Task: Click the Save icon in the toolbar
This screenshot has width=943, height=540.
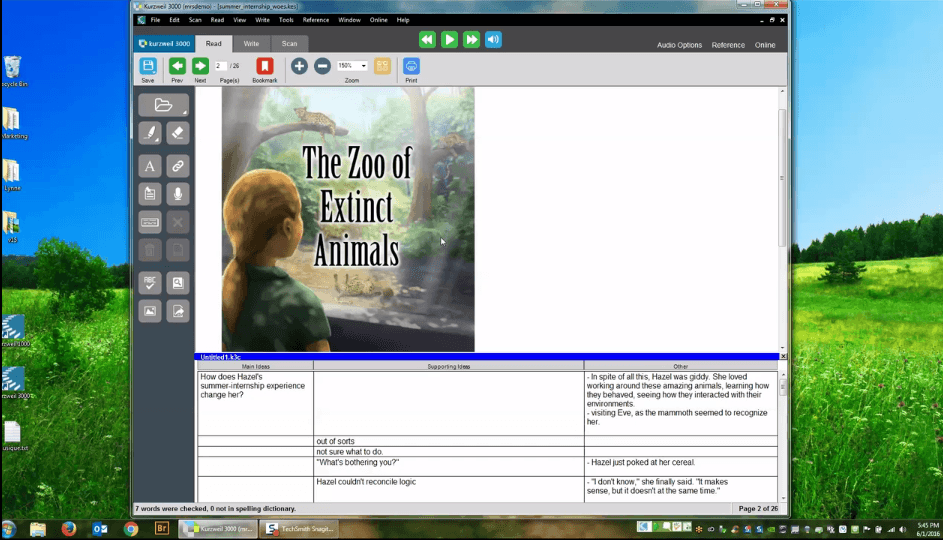Action: tap(148, 66)
